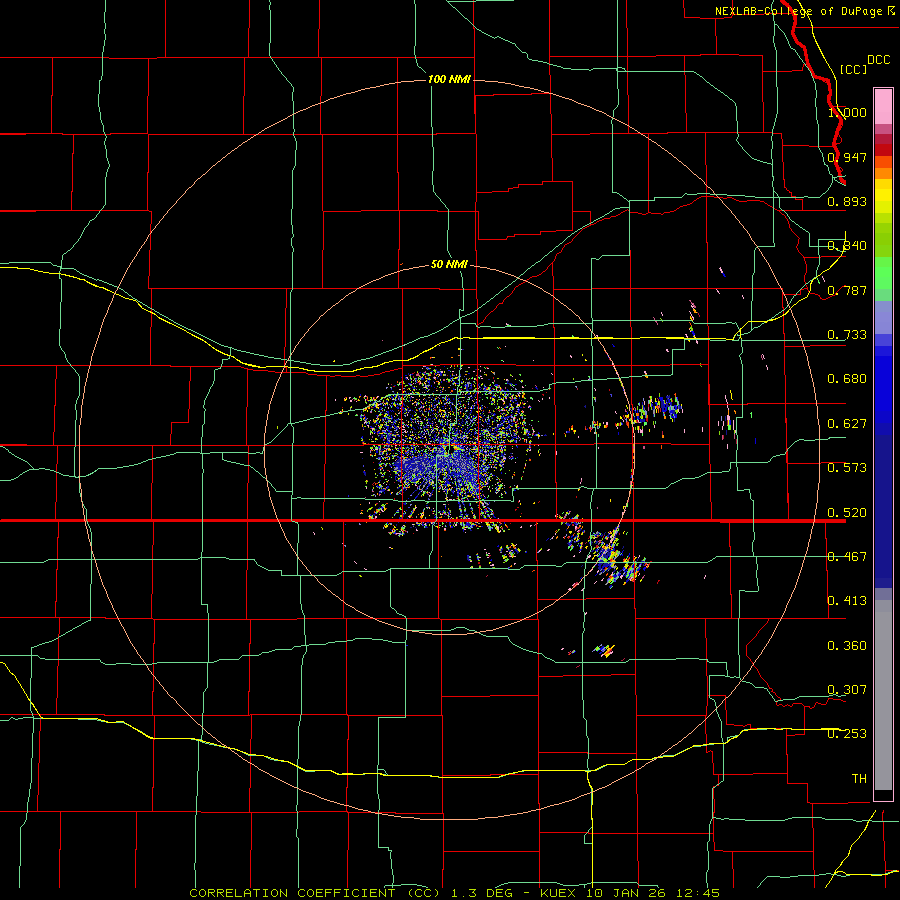
Task: Click the 10 JAN 26 date text
Action: tap(626, 893)
